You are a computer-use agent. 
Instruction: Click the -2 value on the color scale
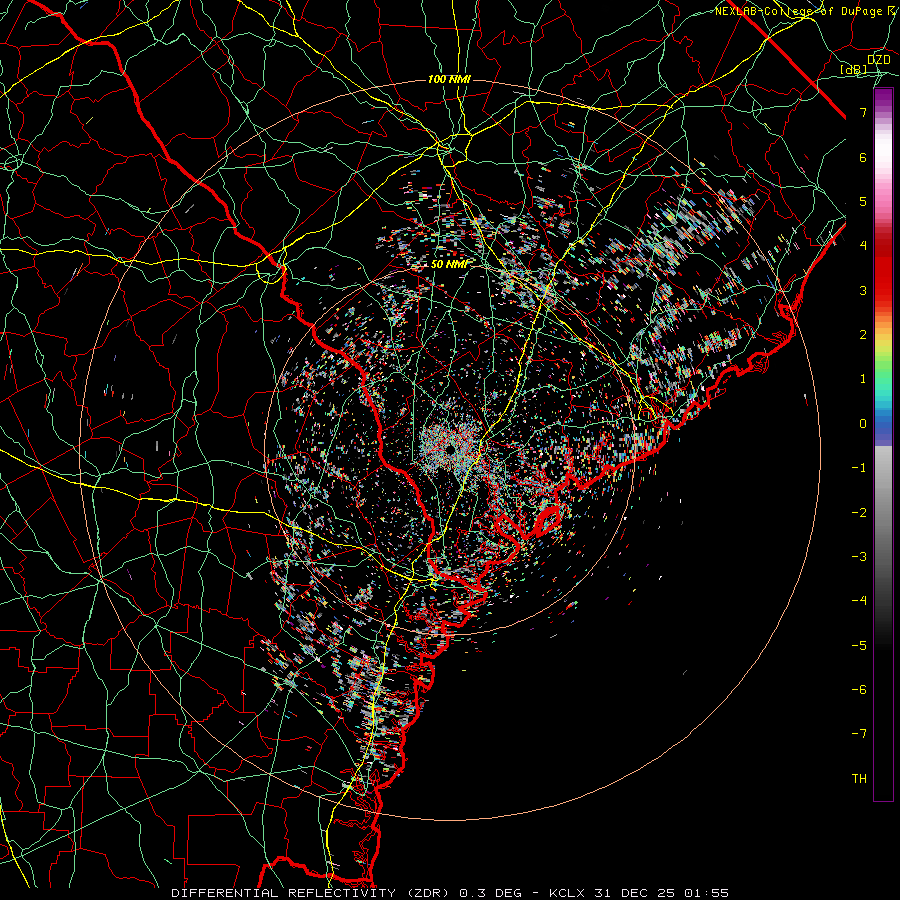coord(859,513)
